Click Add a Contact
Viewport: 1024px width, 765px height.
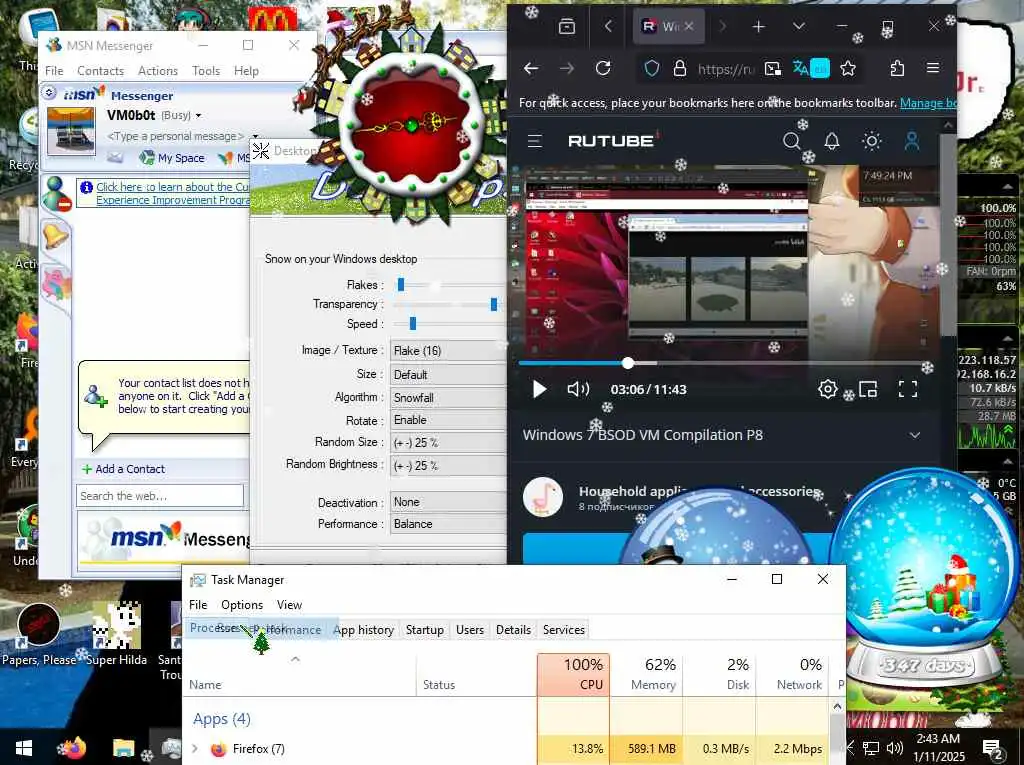123,469
